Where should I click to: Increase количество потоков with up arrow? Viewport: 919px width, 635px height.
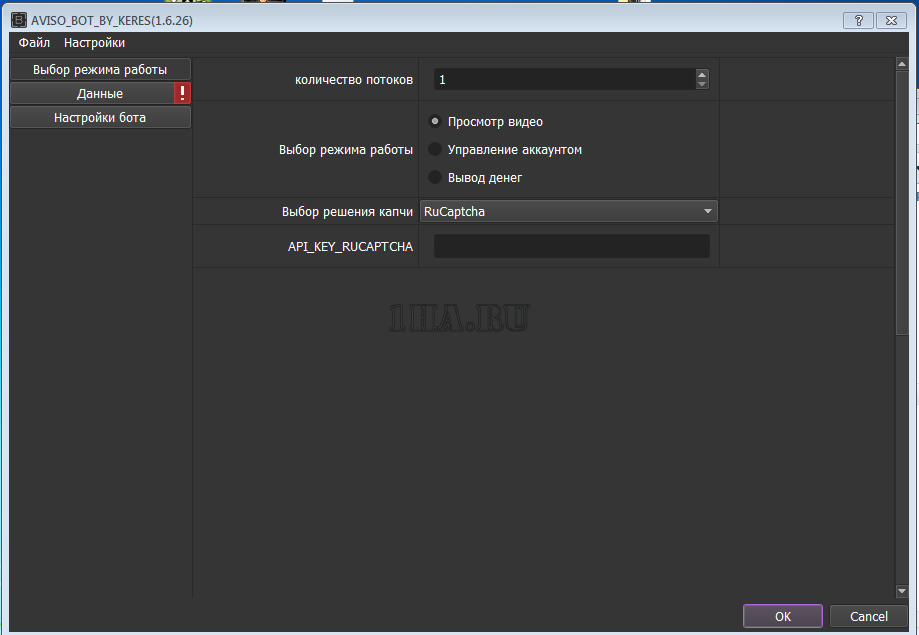(x=702, y=74)
